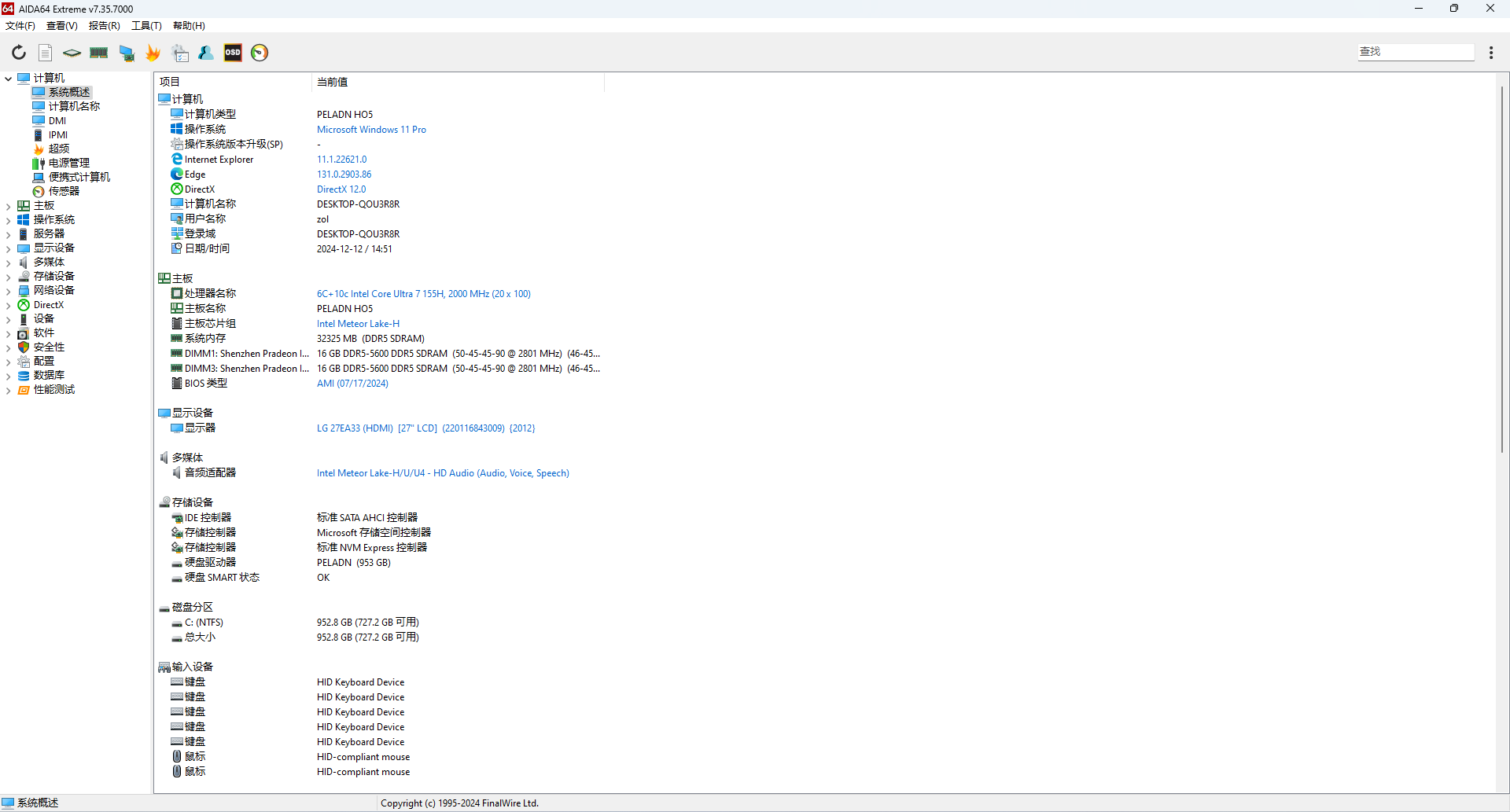Open the 工具(T) menu

click(146, 26)
